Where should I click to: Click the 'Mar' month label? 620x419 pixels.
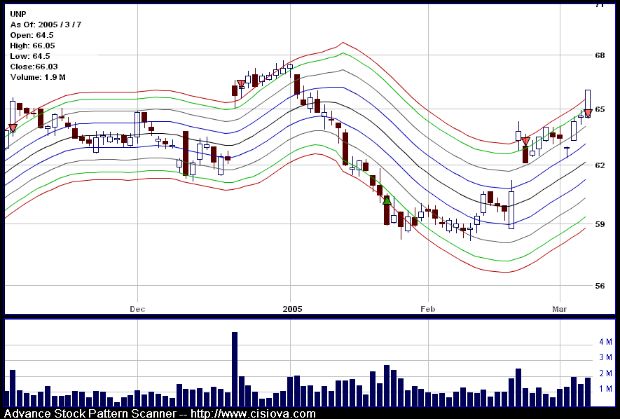(x=560, y=310)
